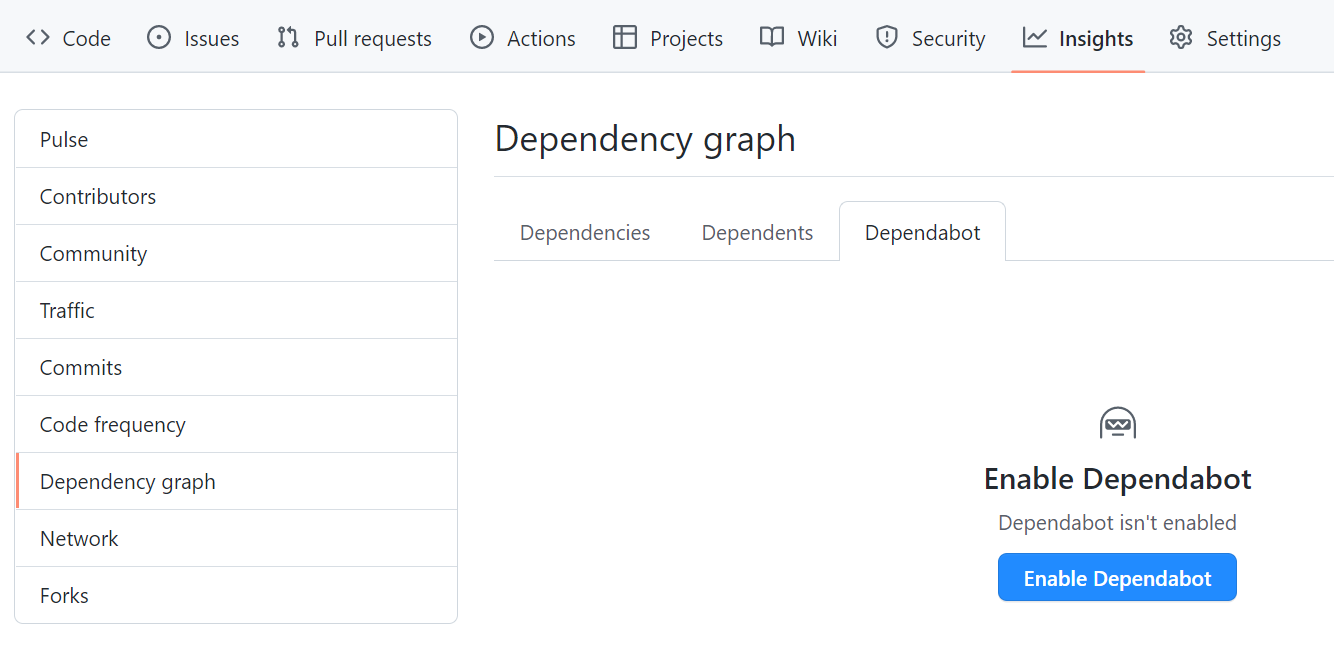The width and height of the screenshot is (1334, 653).
Task: Click the Actions play icon
Action: coord(482,38)
